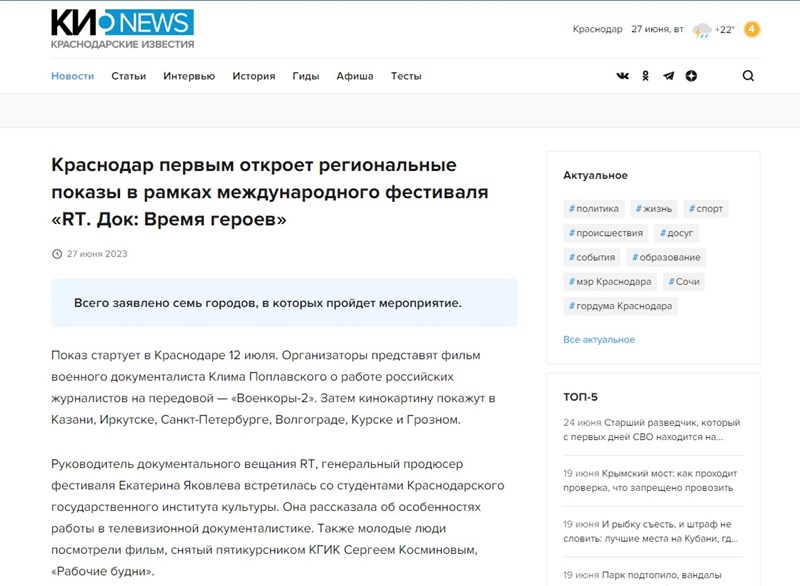The image size is (800, 586).
Task: Select the #гордума Краснодара tag
Action: [x=620, y=306]
